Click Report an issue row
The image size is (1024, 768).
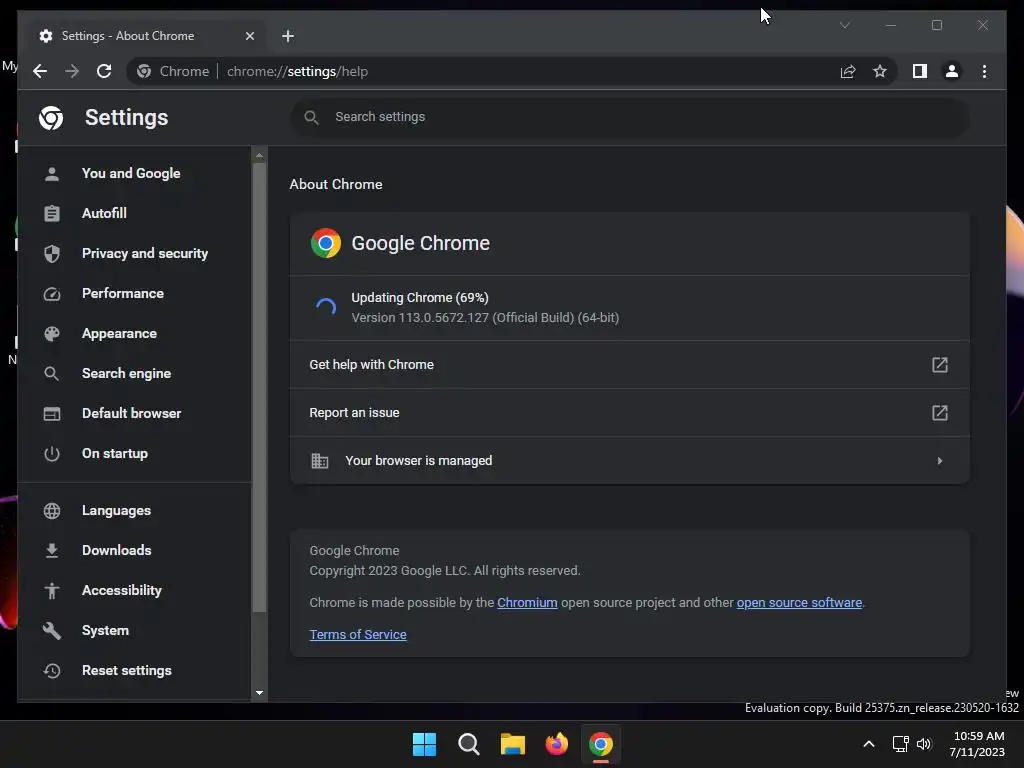pyautogui.click(x=630, y=413)
